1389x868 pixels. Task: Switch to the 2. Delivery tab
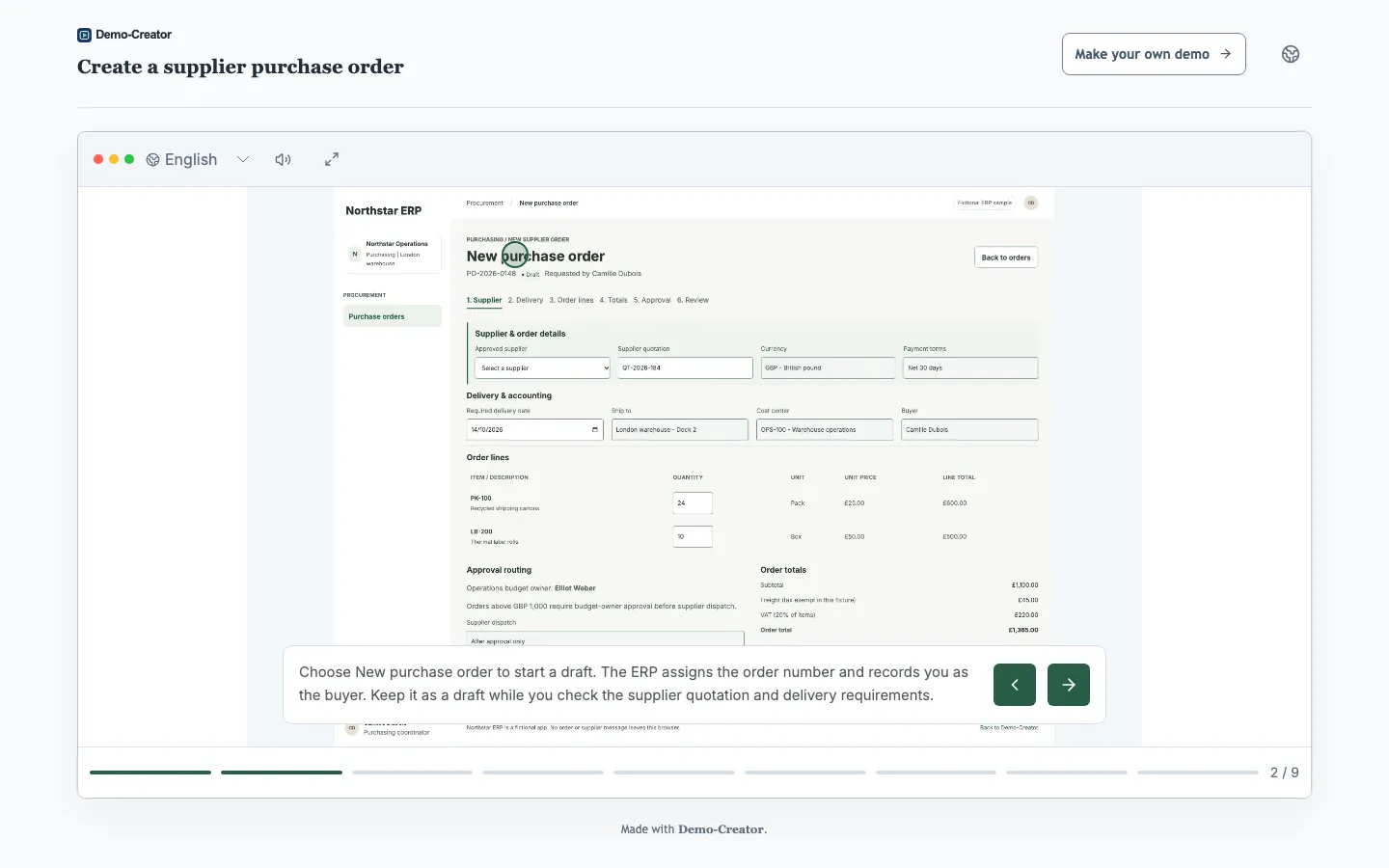526,300
